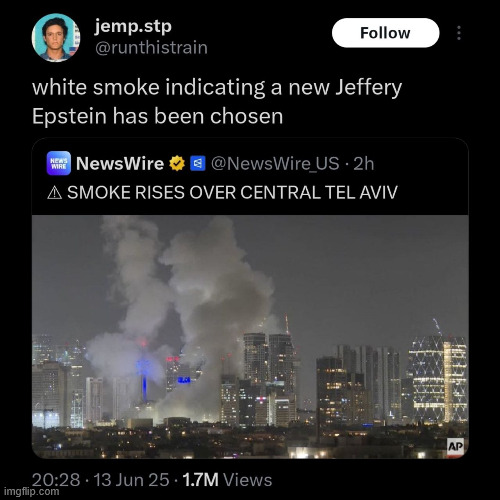
Task: Click the blue affiliate badge icon
Action: [198, 163]
